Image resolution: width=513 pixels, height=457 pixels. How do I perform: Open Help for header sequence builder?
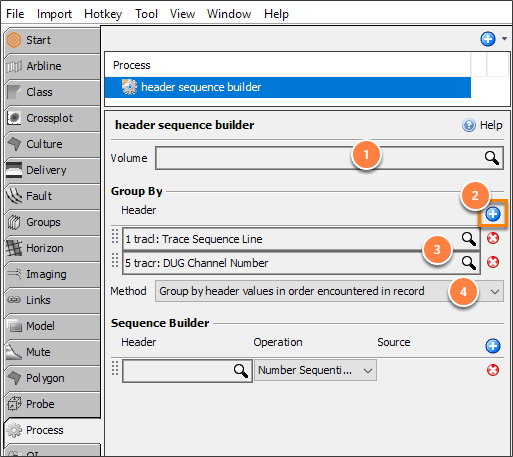(482, 125)
